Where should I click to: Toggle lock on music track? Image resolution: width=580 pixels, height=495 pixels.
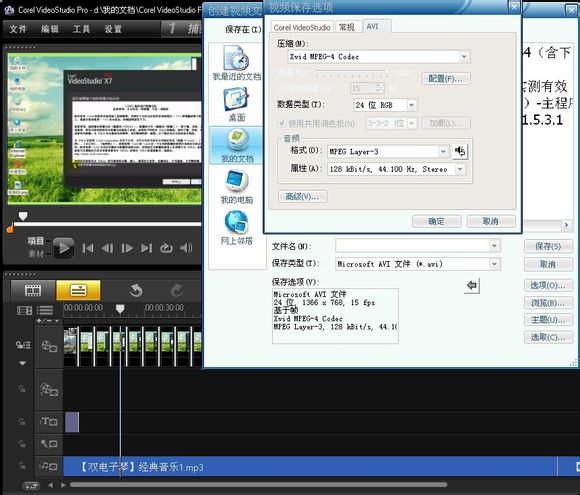tap(22, 465)
